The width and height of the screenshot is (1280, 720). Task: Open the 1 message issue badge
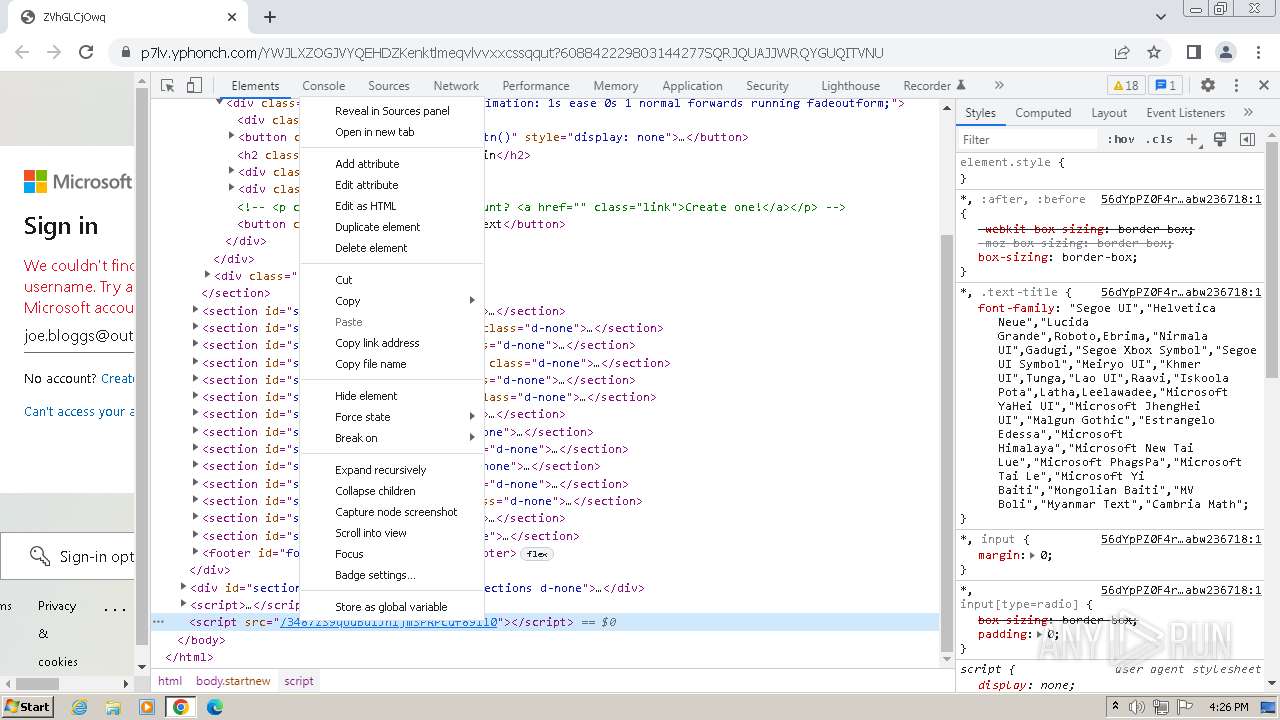[1166, 86]
